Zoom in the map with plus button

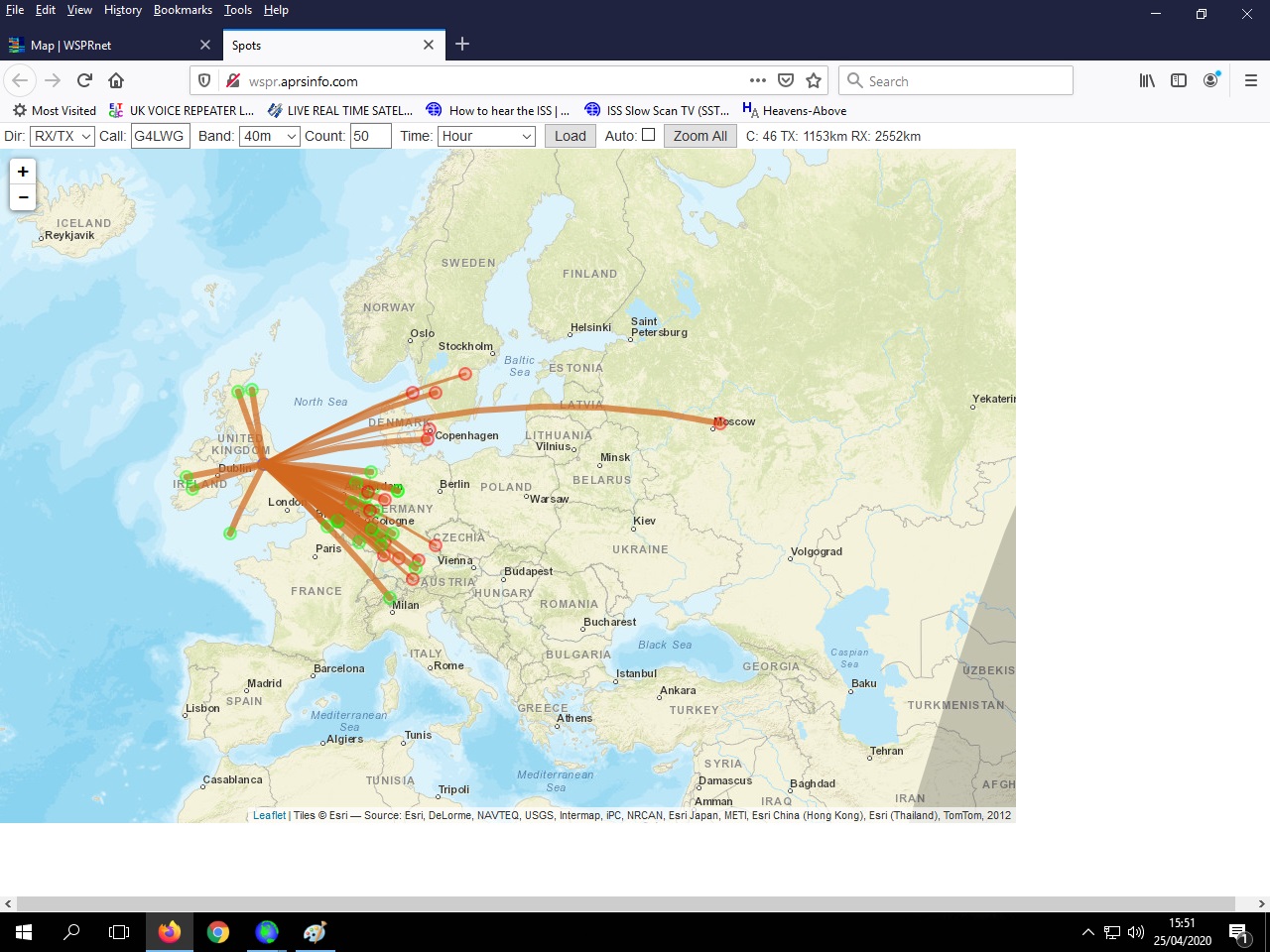coord(23,172)
